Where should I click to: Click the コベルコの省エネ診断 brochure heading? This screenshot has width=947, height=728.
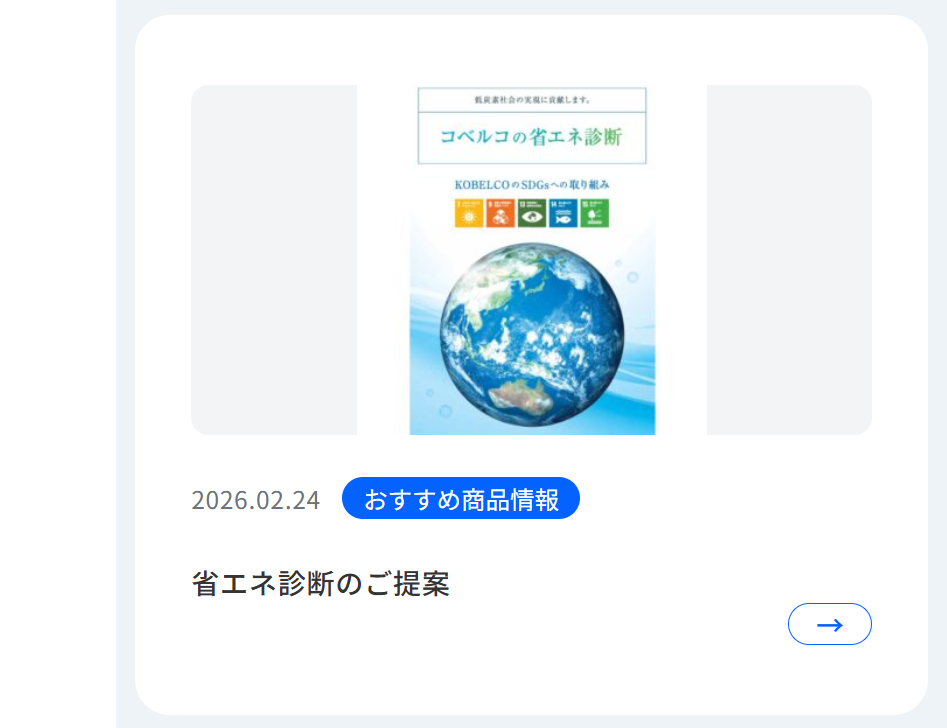tap(531, 137)
